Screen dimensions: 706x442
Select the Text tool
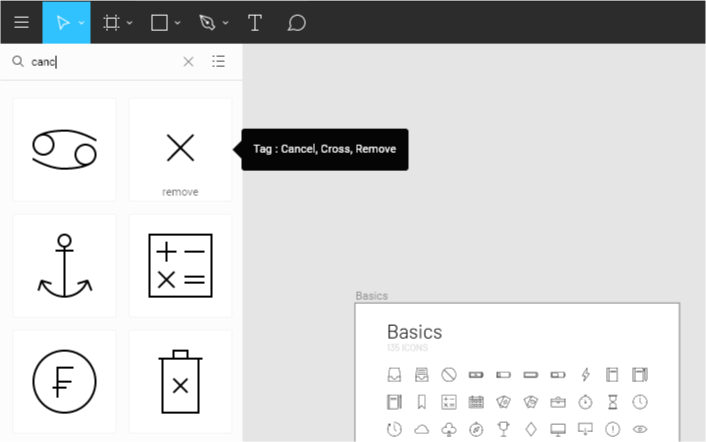(x=255, y=23)
